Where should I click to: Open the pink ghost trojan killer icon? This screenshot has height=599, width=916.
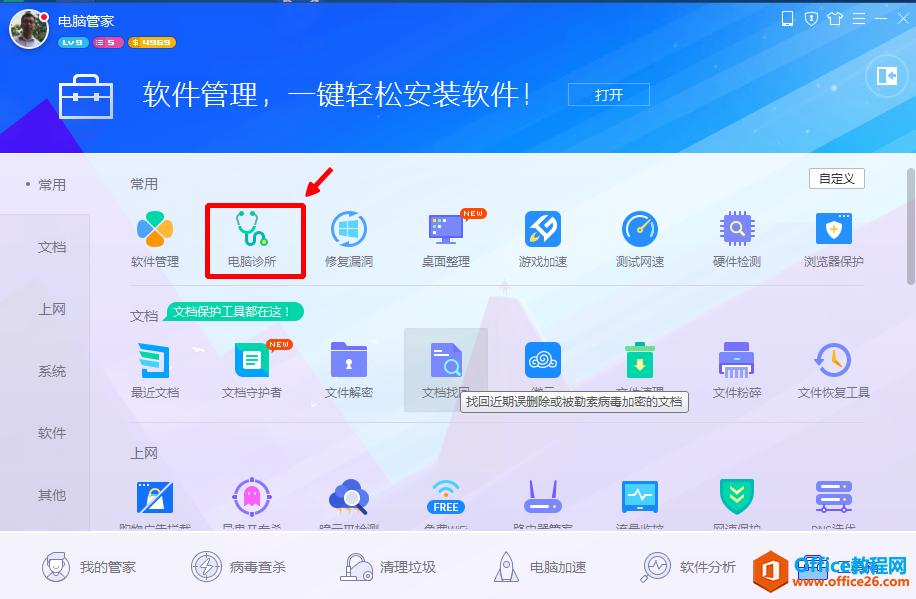click(x=252, y=497)
